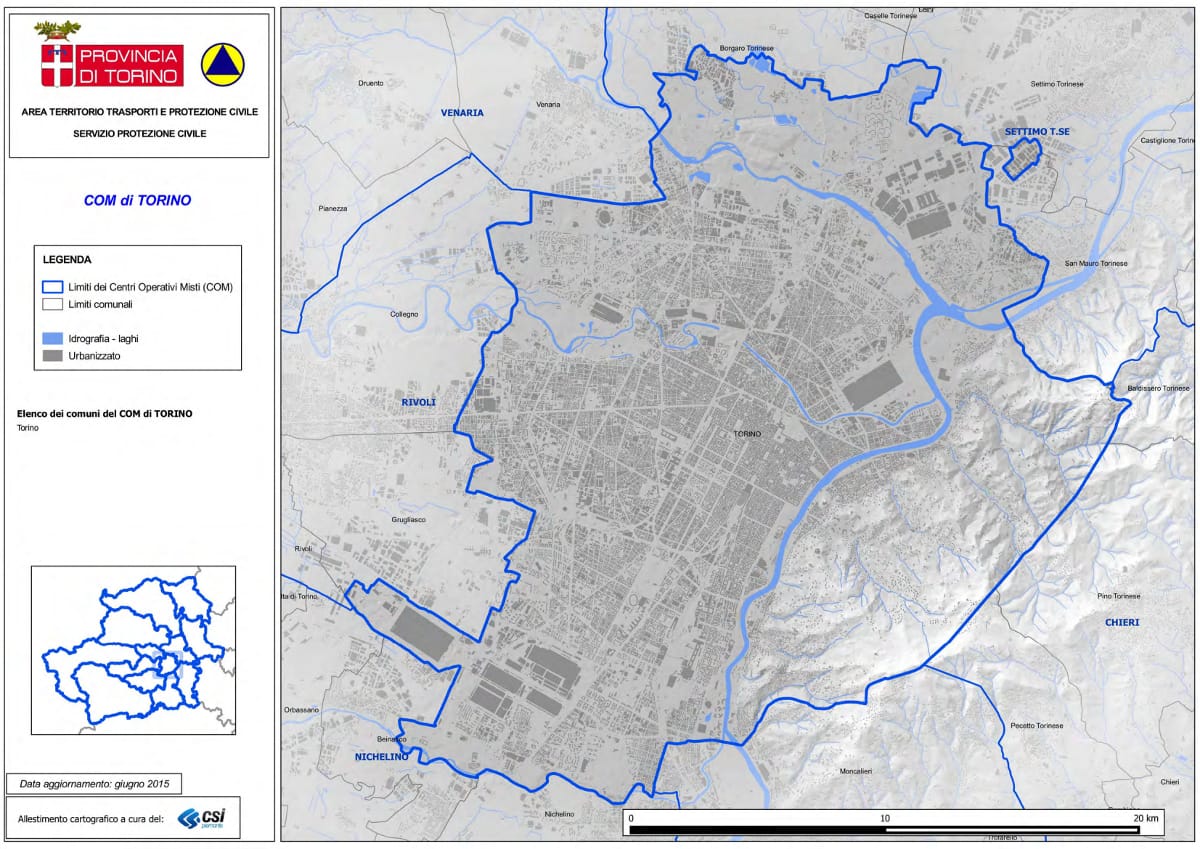
Task: Open the small inset overview map
Action: [x=134, y=650]
